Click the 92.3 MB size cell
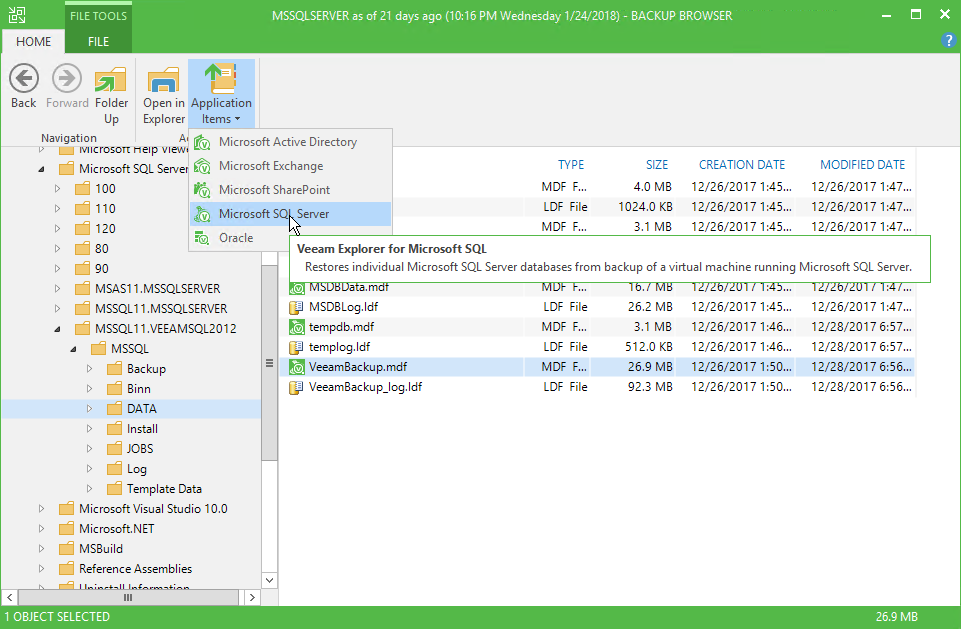Viewport: 961px width, 629px height. [x=650, y=387]
